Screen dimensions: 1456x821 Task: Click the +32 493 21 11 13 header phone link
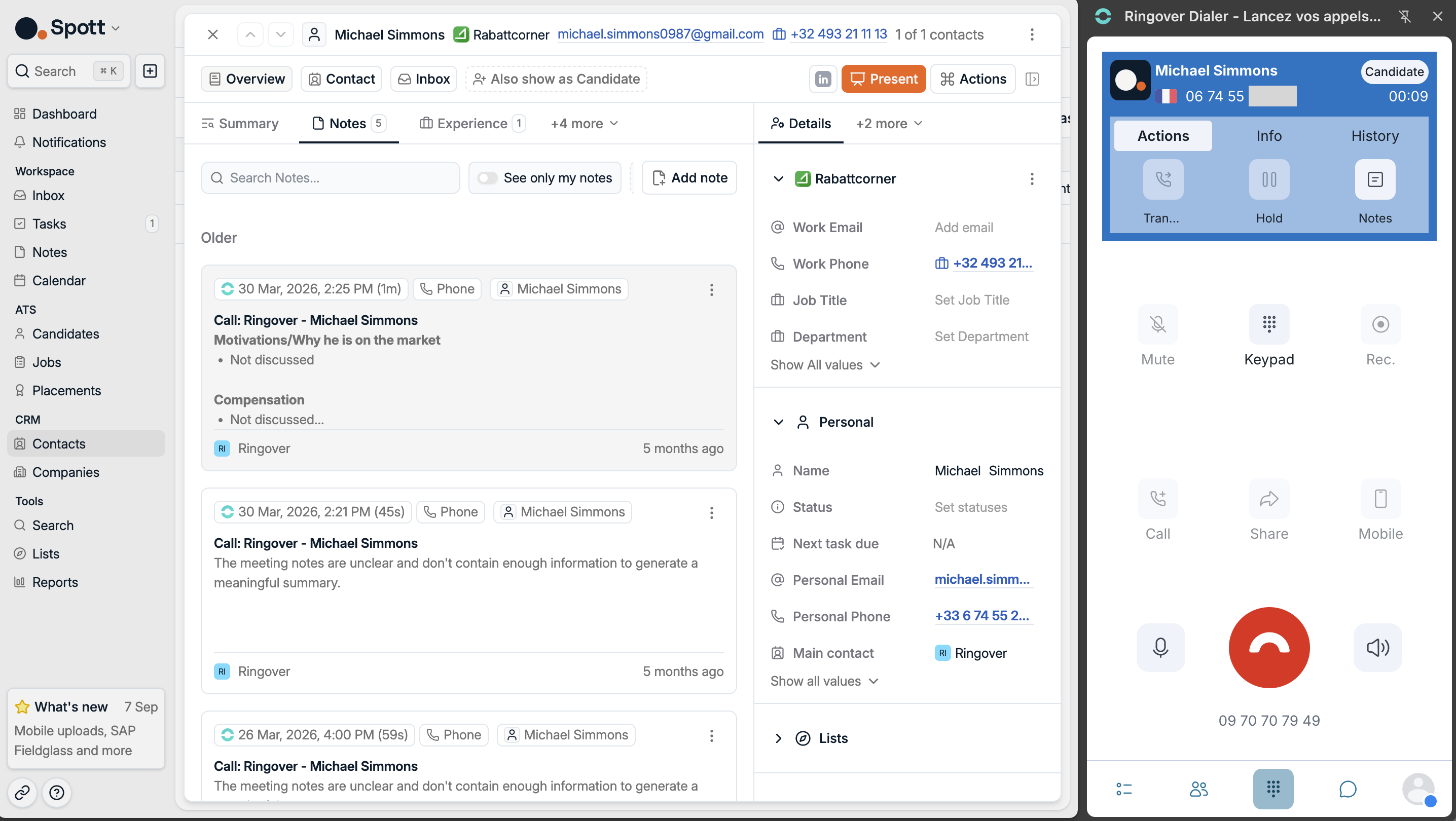point(839,34)
